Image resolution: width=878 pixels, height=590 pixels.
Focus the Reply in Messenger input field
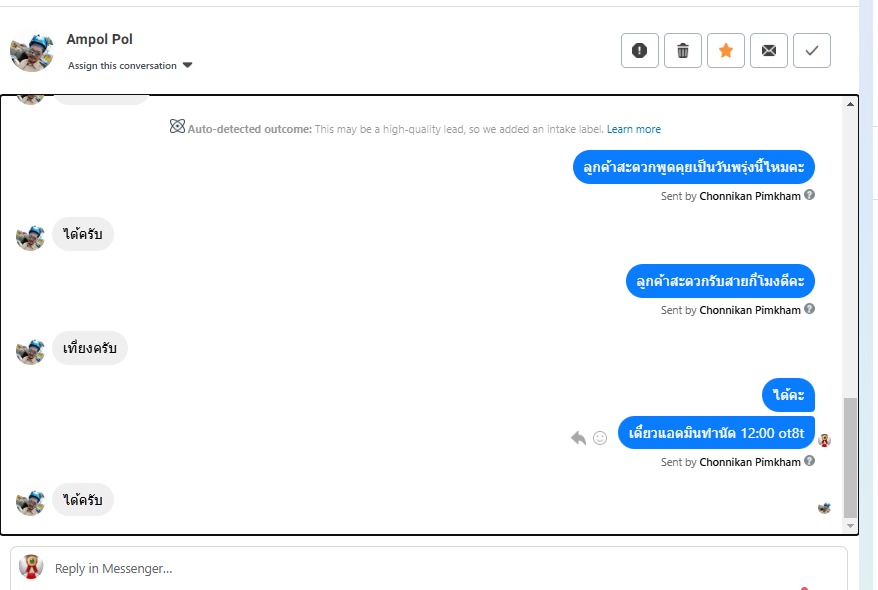[430, 568]
